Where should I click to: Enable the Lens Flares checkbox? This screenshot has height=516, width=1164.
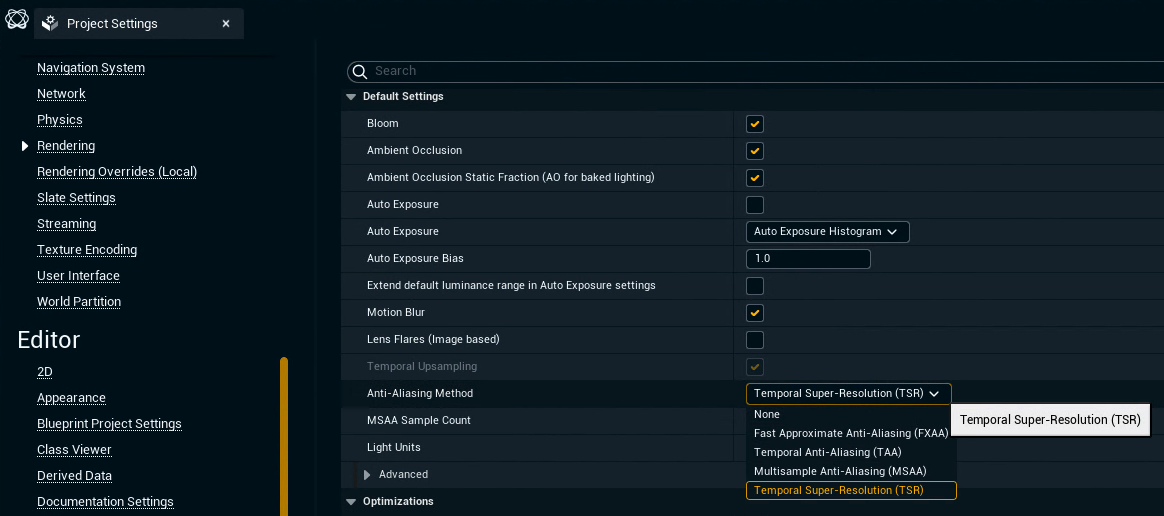tap(755, 340)
